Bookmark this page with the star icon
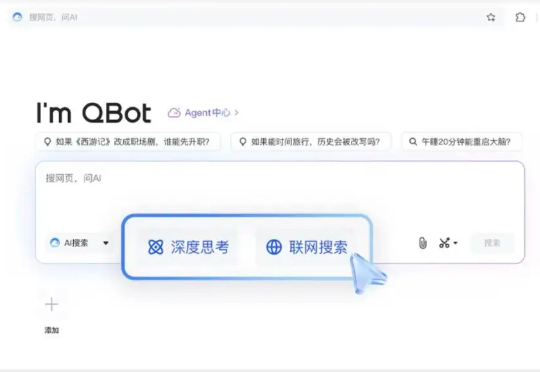 coord(491,17)
